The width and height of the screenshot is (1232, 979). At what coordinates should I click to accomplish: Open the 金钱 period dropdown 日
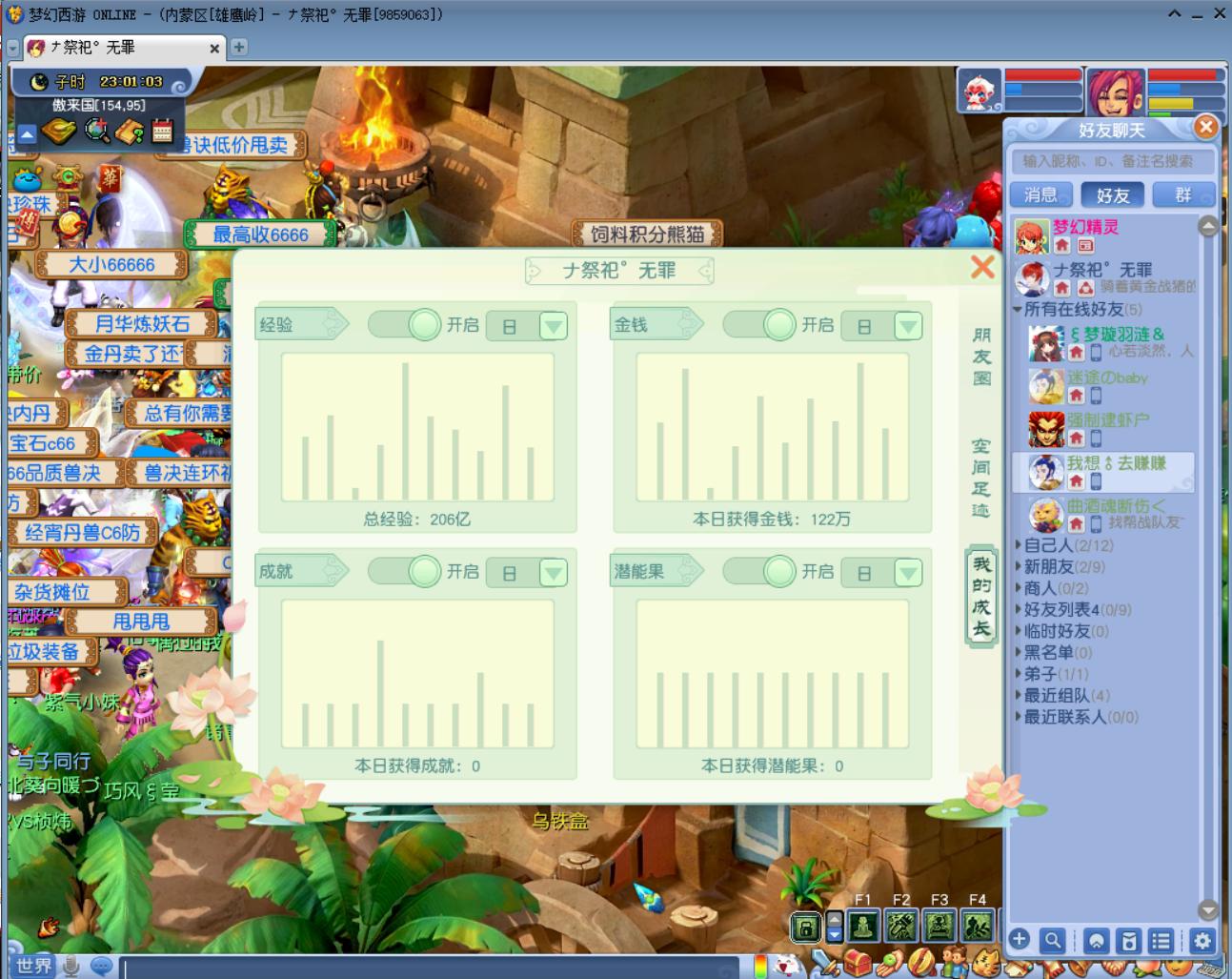point(882,326)
